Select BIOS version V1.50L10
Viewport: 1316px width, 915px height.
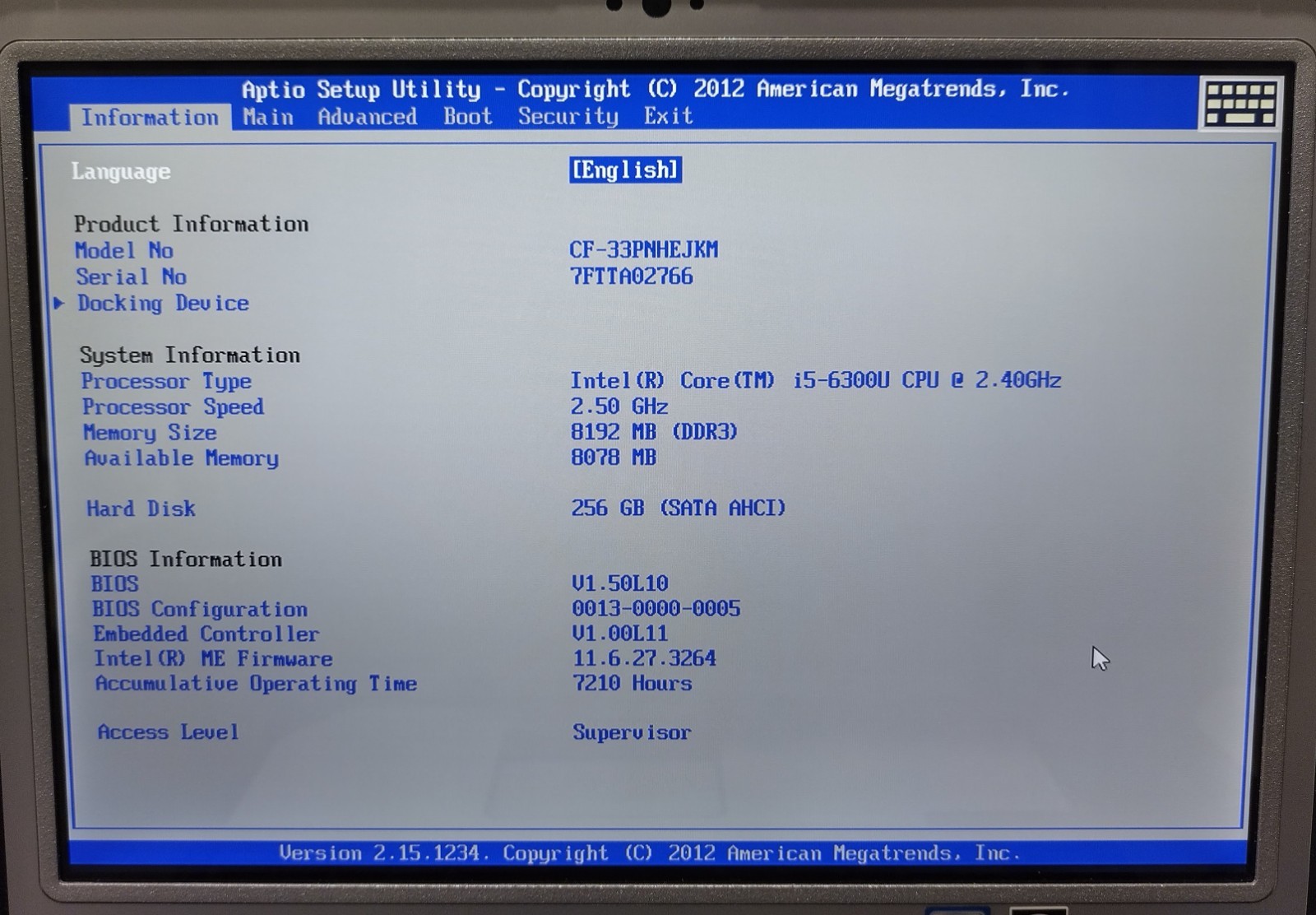point(620,583)
